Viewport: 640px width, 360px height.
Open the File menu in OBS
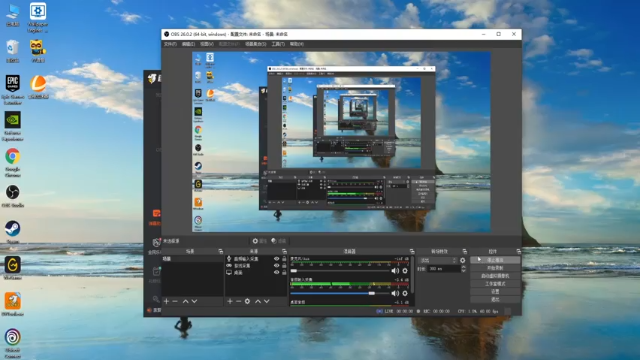tap(170, 44)
